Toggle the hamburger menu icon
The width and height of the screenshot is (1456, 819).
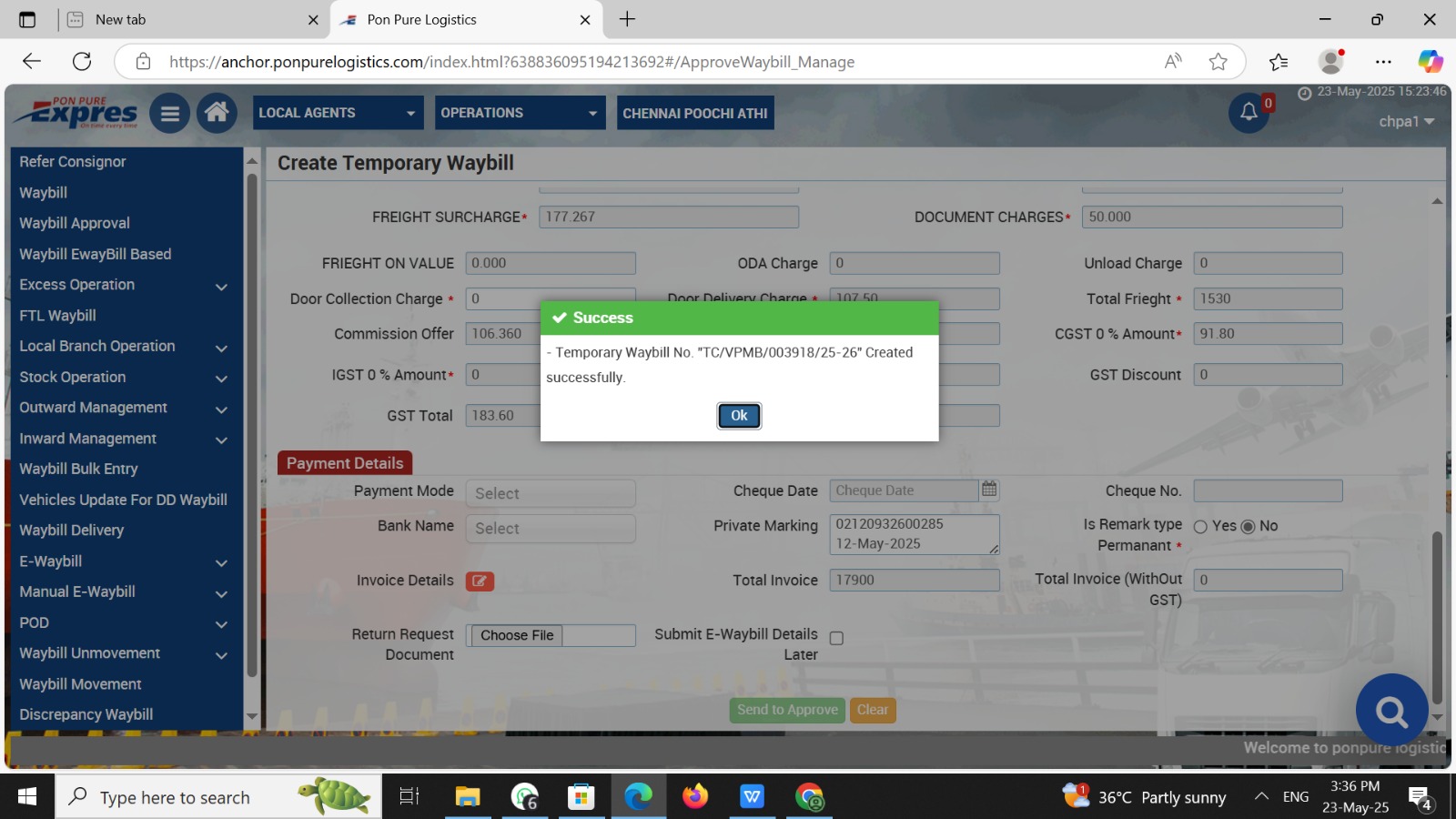click(x=169, y=114)
